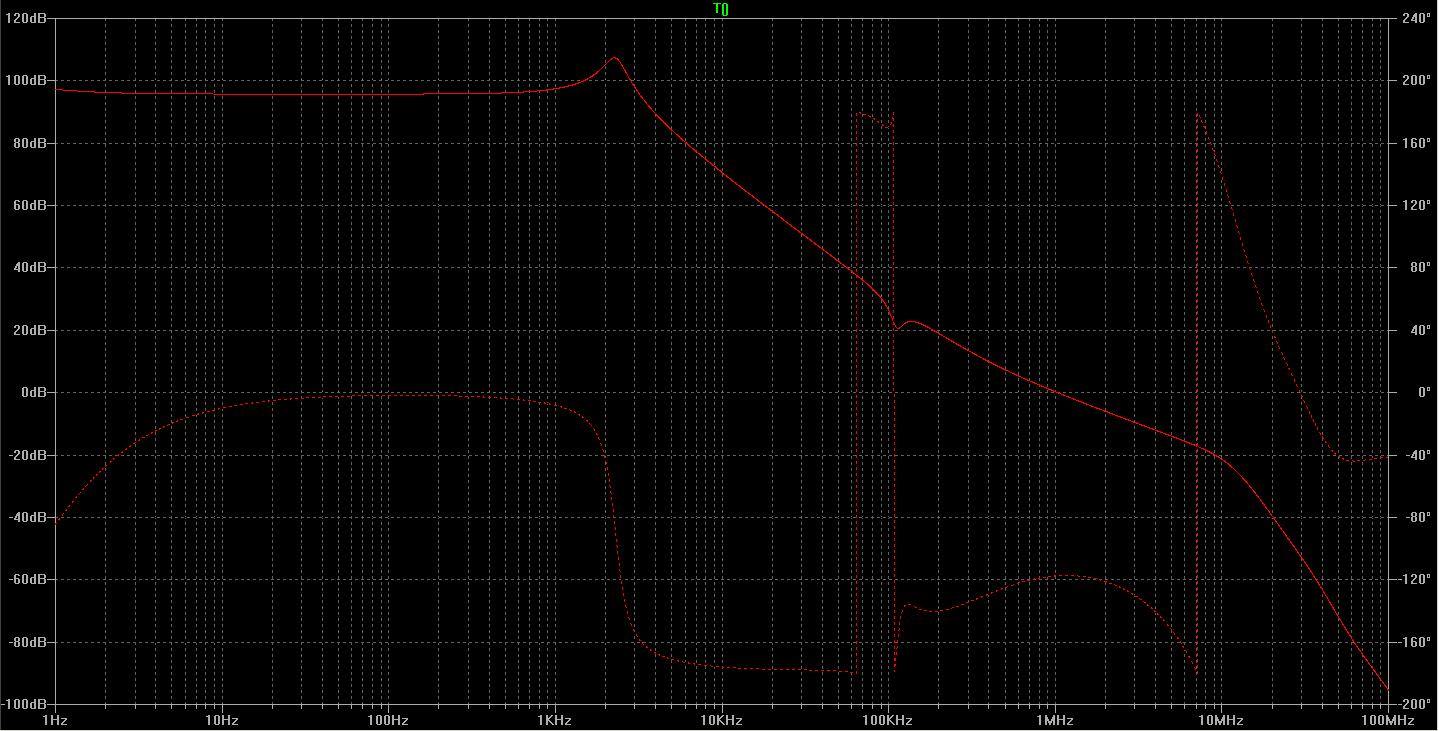Click the -20dB magnitude axis label
The width and height of the screenshot is (1439, 731).
pyautogui.click(x=28, y=455)
